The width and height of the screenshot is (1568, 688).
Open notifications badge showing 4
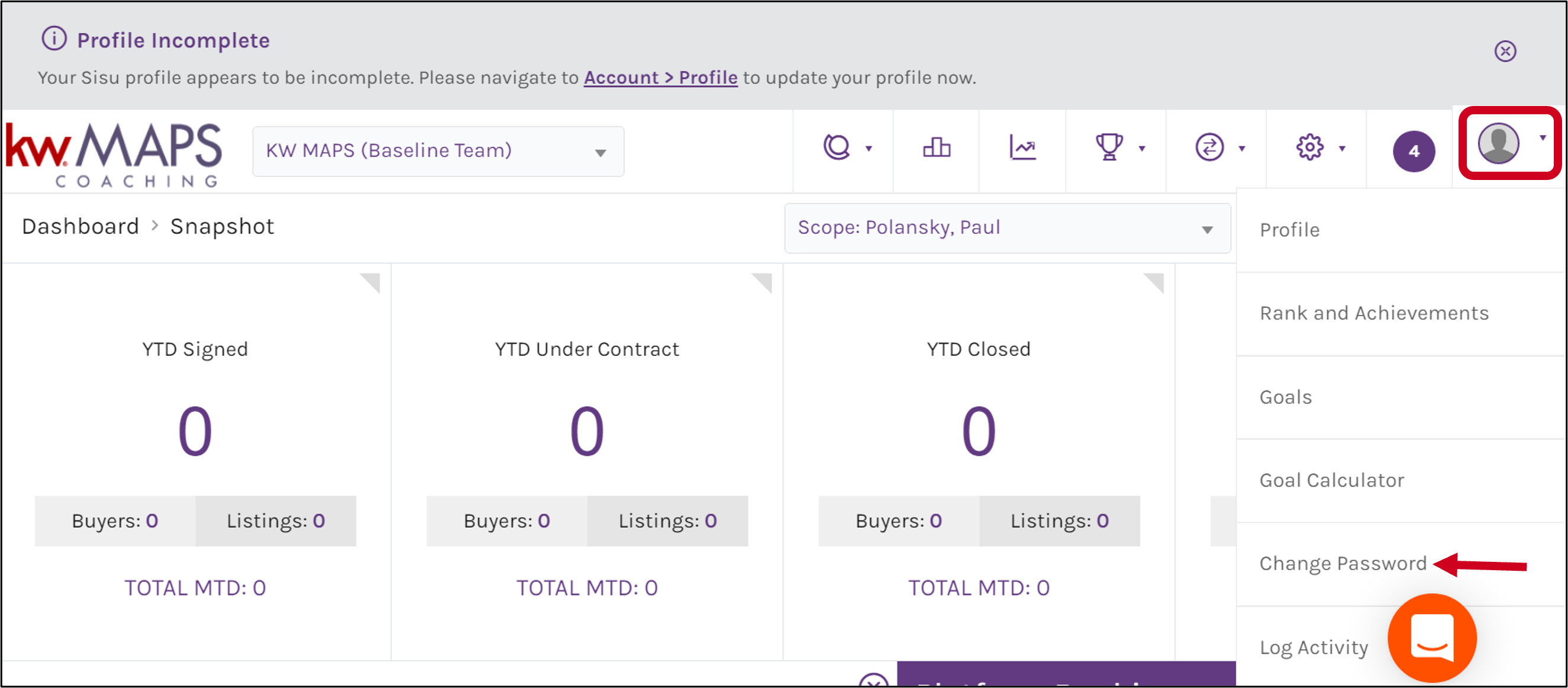tap(1414, 152)
